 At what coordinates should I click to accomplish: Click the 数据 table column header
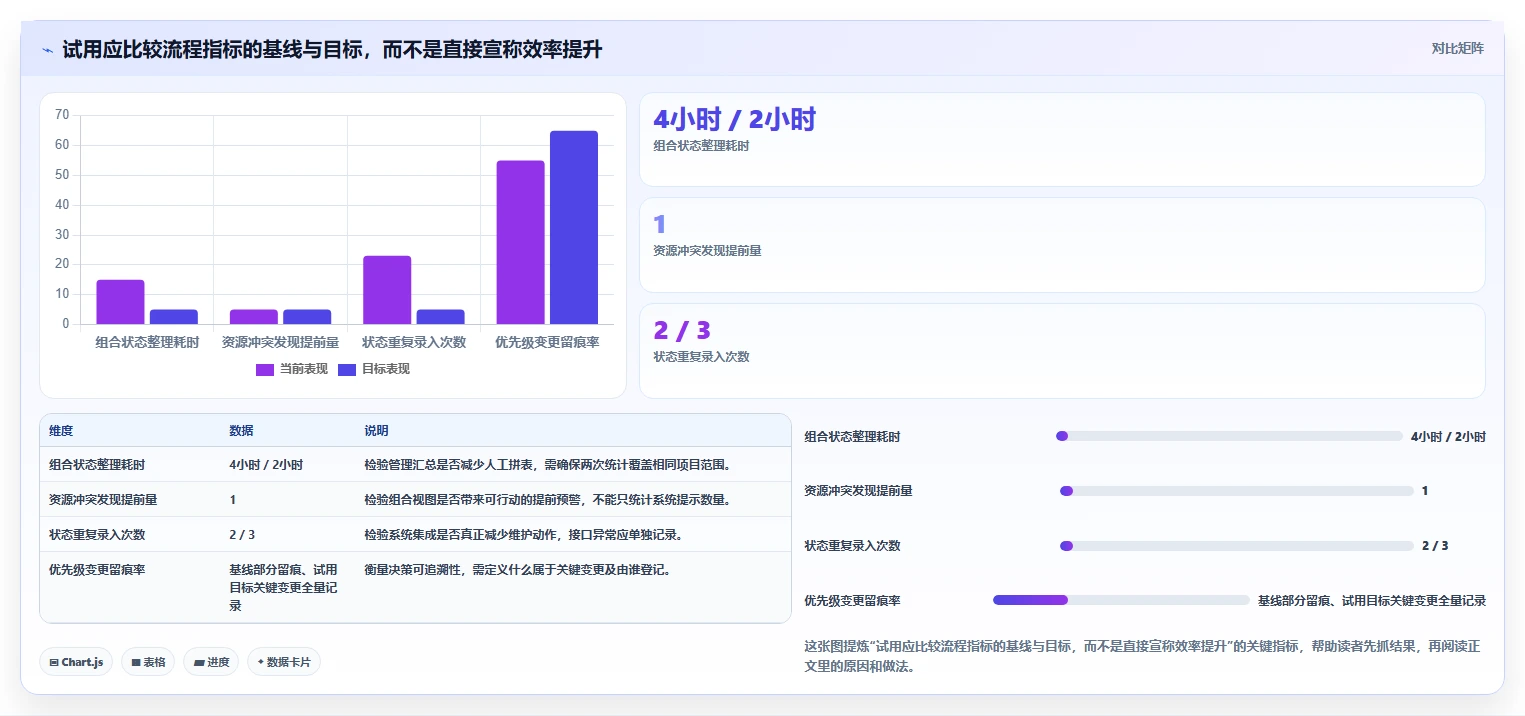(241, 431)
